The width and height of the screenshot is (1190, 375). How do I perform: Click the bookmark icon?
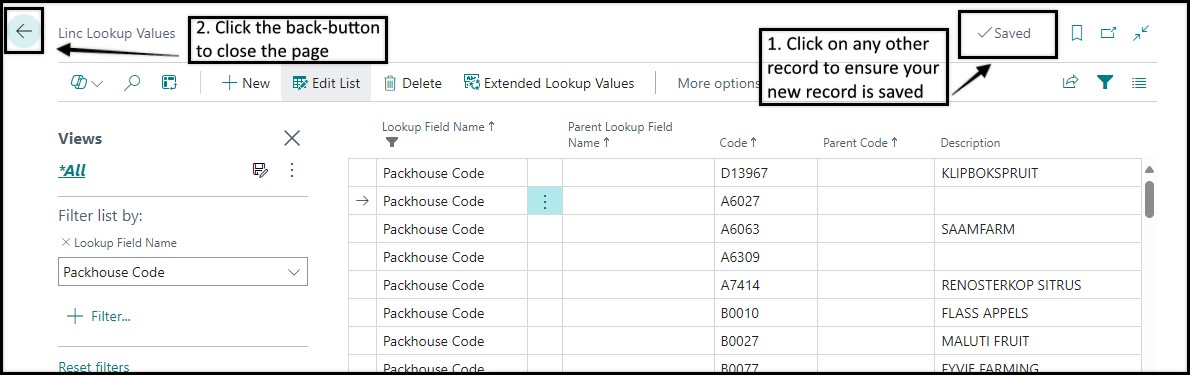1076,33
